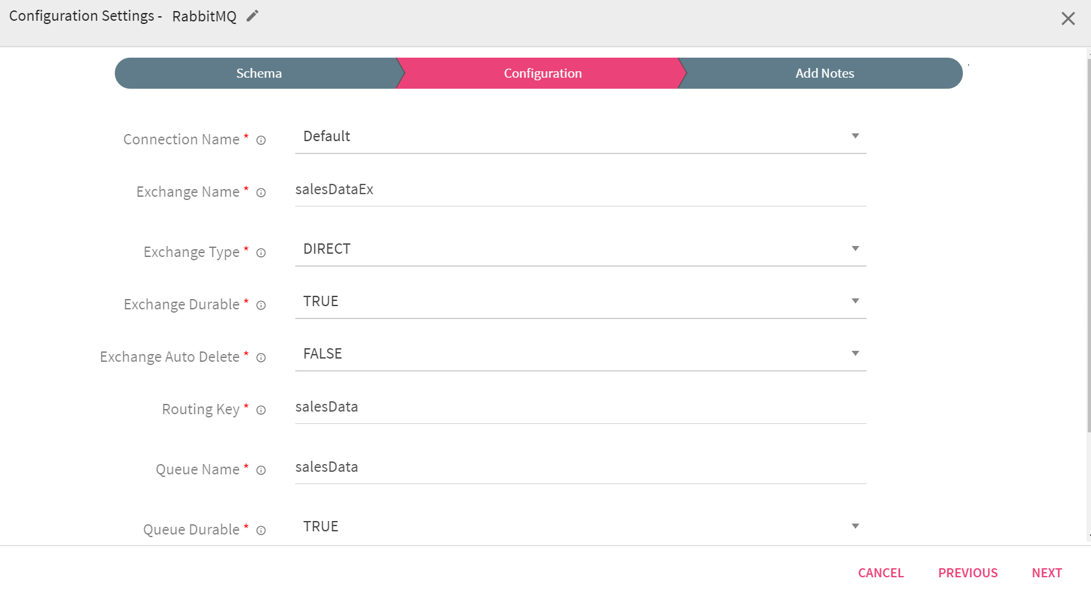The width and height of the screenshot is (1091, 594).
Task: Expand the Exchange Type dropdown
Action: 580,249
